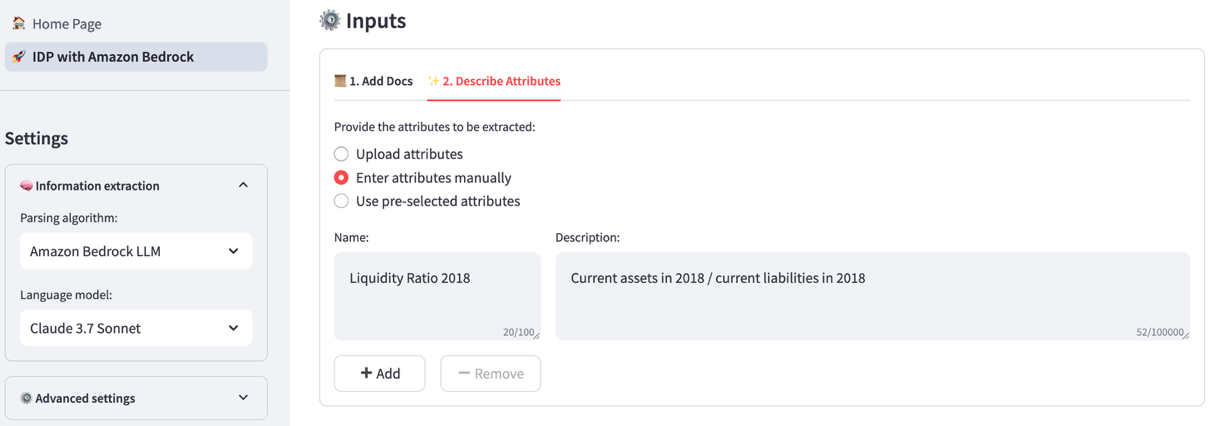This screenshot has height=426, width=1210.
Task: Click the brain icon next to Information extraction
Action: pyautogui.click(x=26, y=186)
